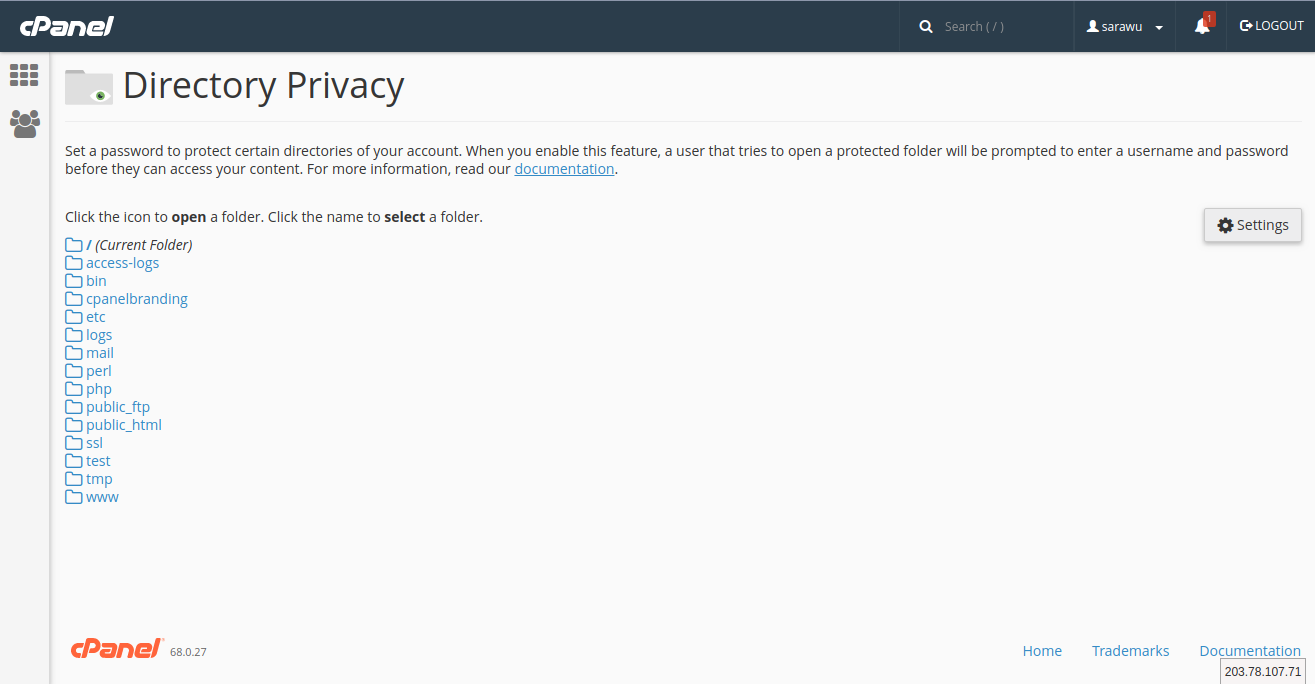1315x684 pixels.
Task: Click the cPanel logo in header
Action: coord(66,26)
